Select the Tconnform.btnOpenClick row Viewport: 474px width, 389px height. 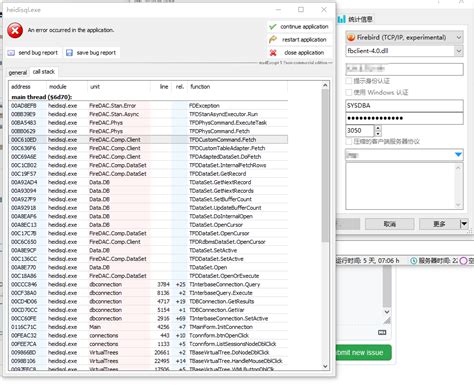149,335
